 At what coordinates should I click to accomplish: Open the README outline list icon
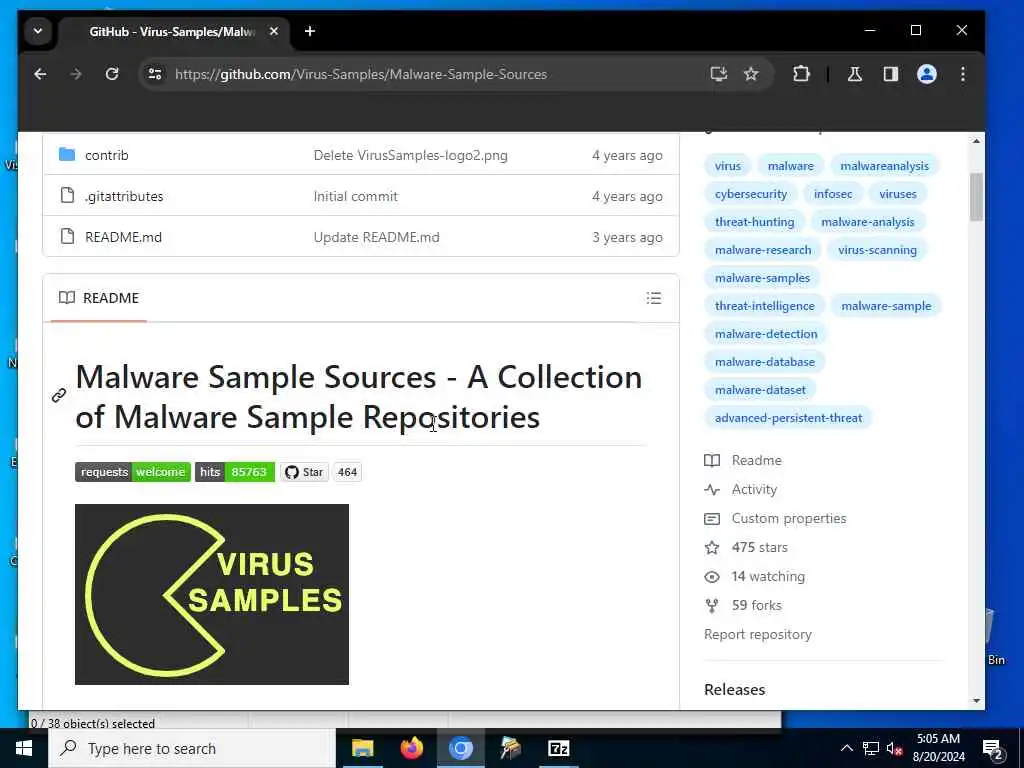(x=654, y=298)
